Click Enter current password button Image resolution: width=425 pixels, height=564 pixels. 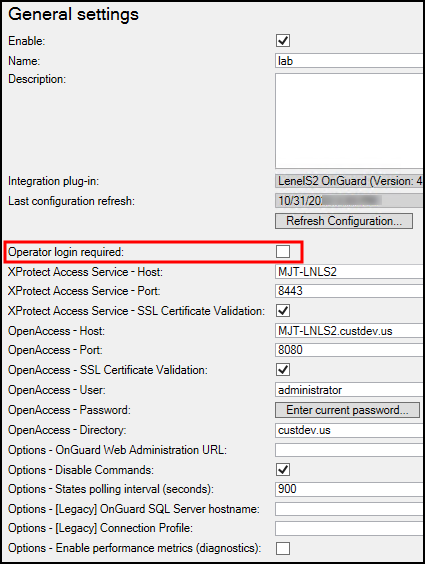coord(347,410)
